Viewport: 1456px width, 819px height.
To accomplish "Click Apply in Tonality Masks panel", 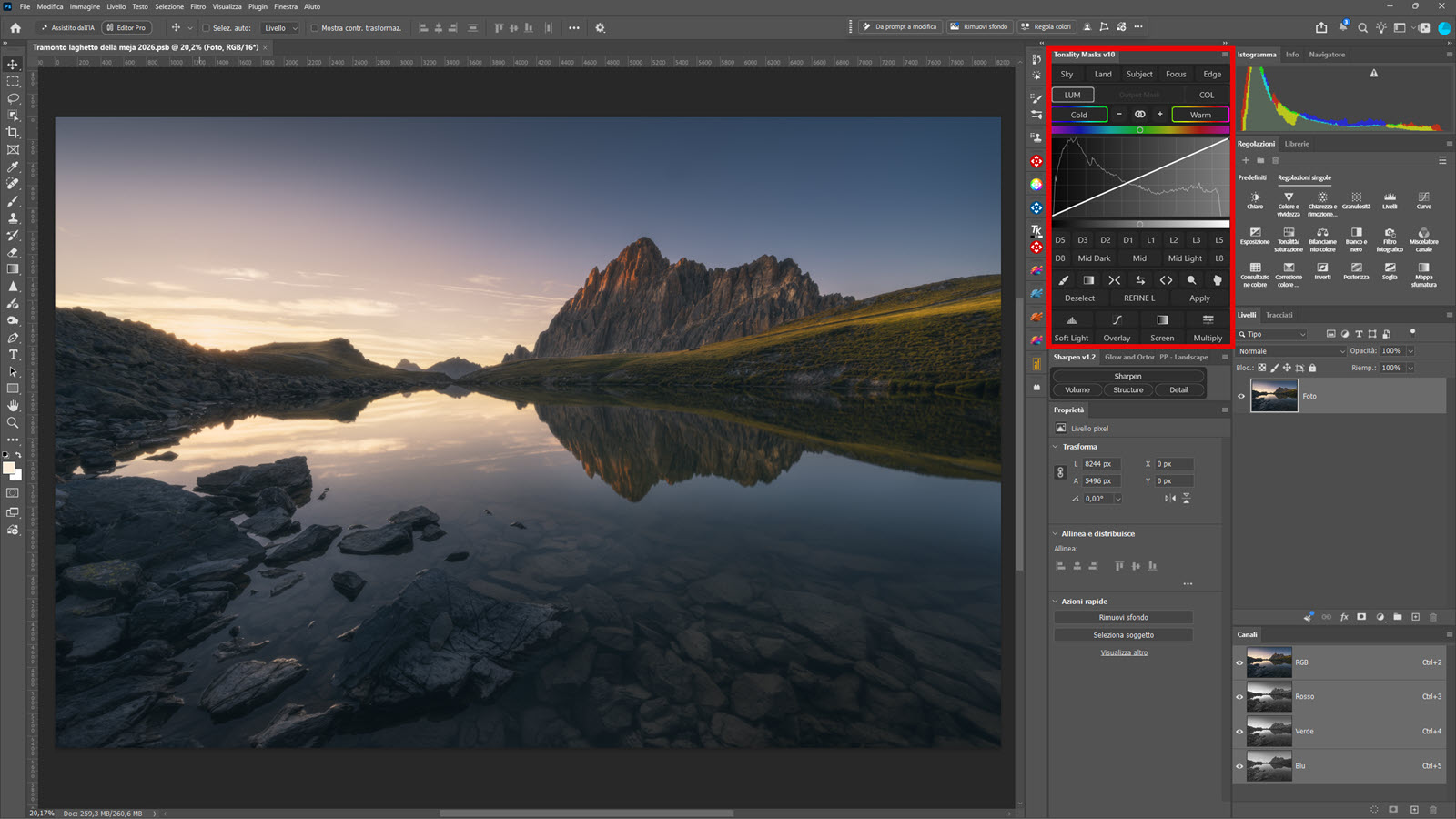I will pos(1199,298).
